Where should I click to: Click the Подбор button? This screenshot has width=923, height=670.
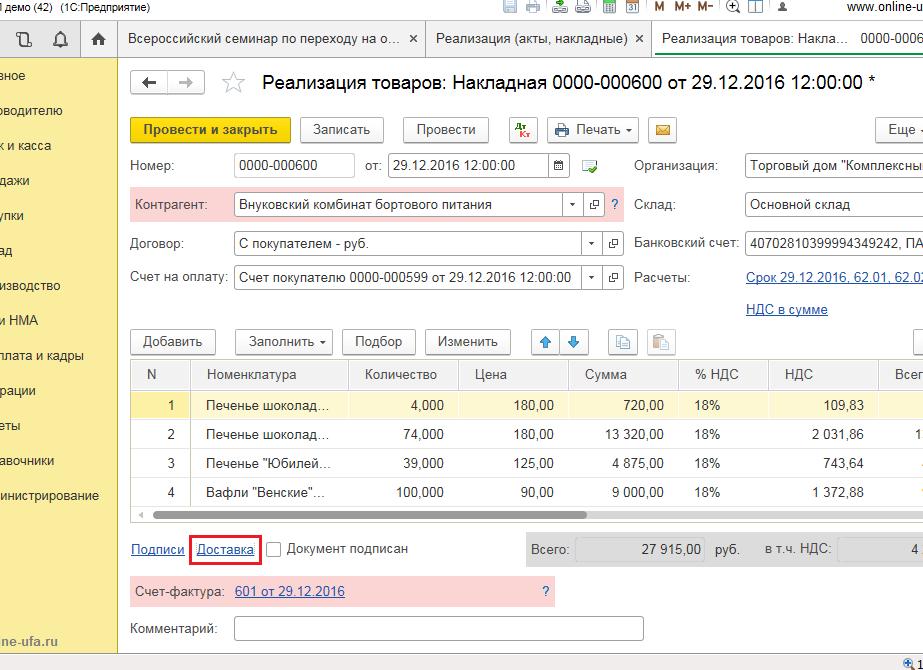[379, 342]
